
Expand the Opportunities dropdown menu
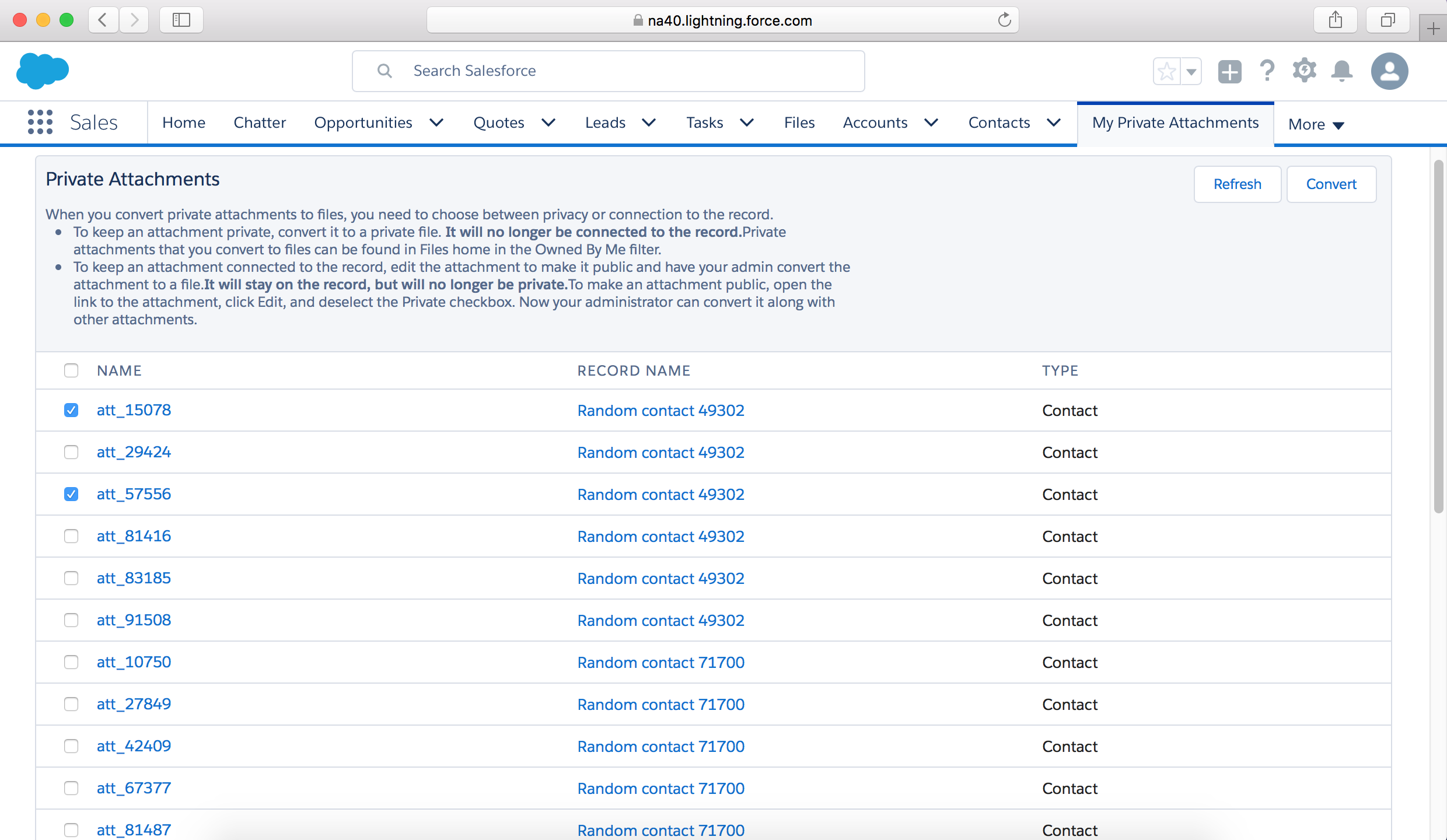[x=437, y=122]
